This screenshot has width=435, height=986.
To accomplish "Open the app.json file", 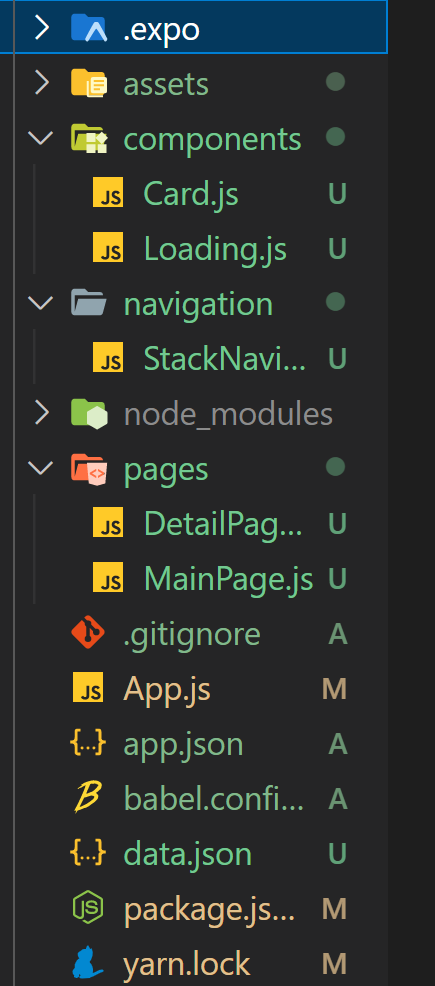I will pyautogui.click(x=183, y=744).
